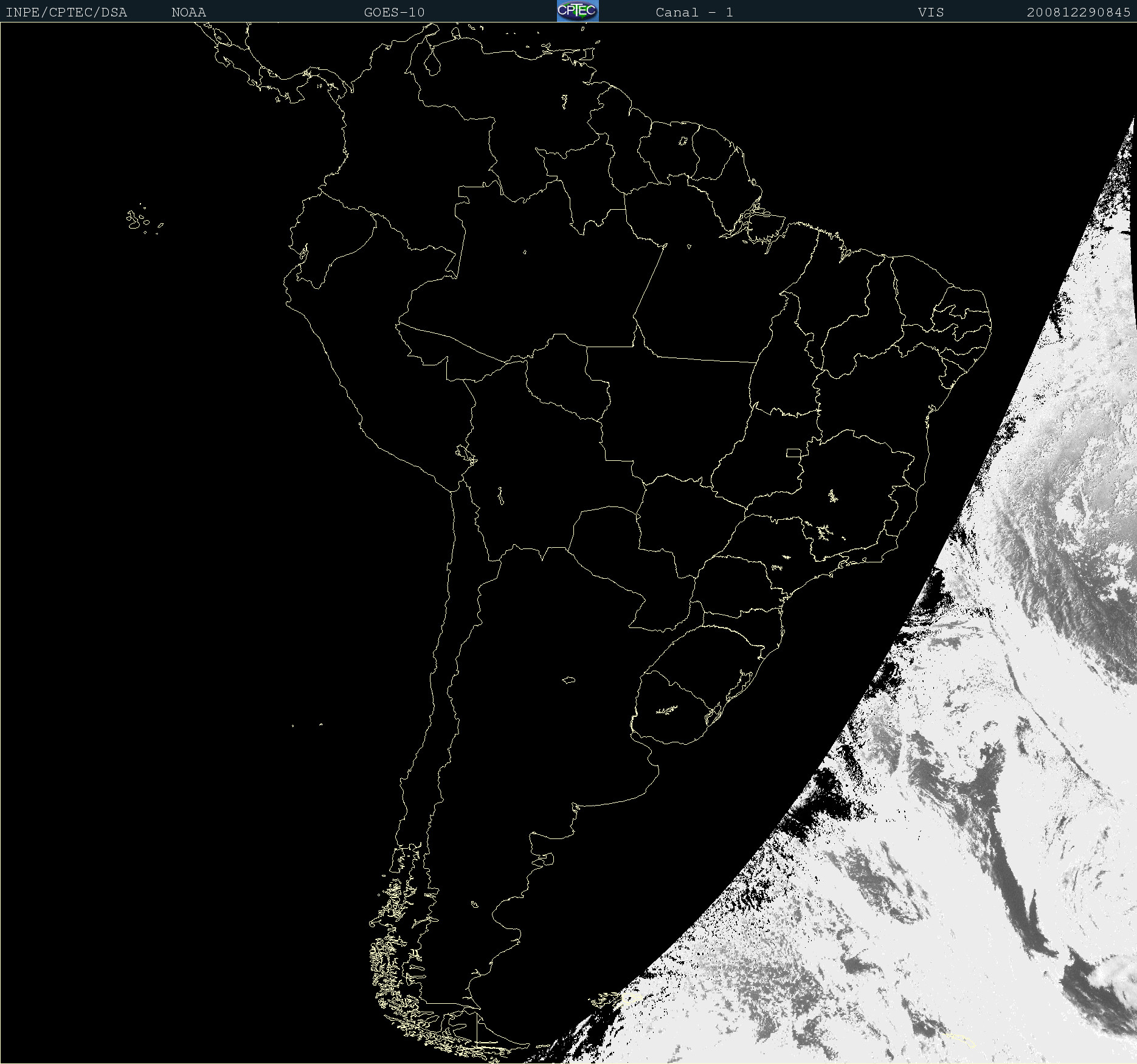Screen dimensions: 1137x1064
Task: Select the Canal - 1 label
Action: pyautogui.click(x=694, y=13)
